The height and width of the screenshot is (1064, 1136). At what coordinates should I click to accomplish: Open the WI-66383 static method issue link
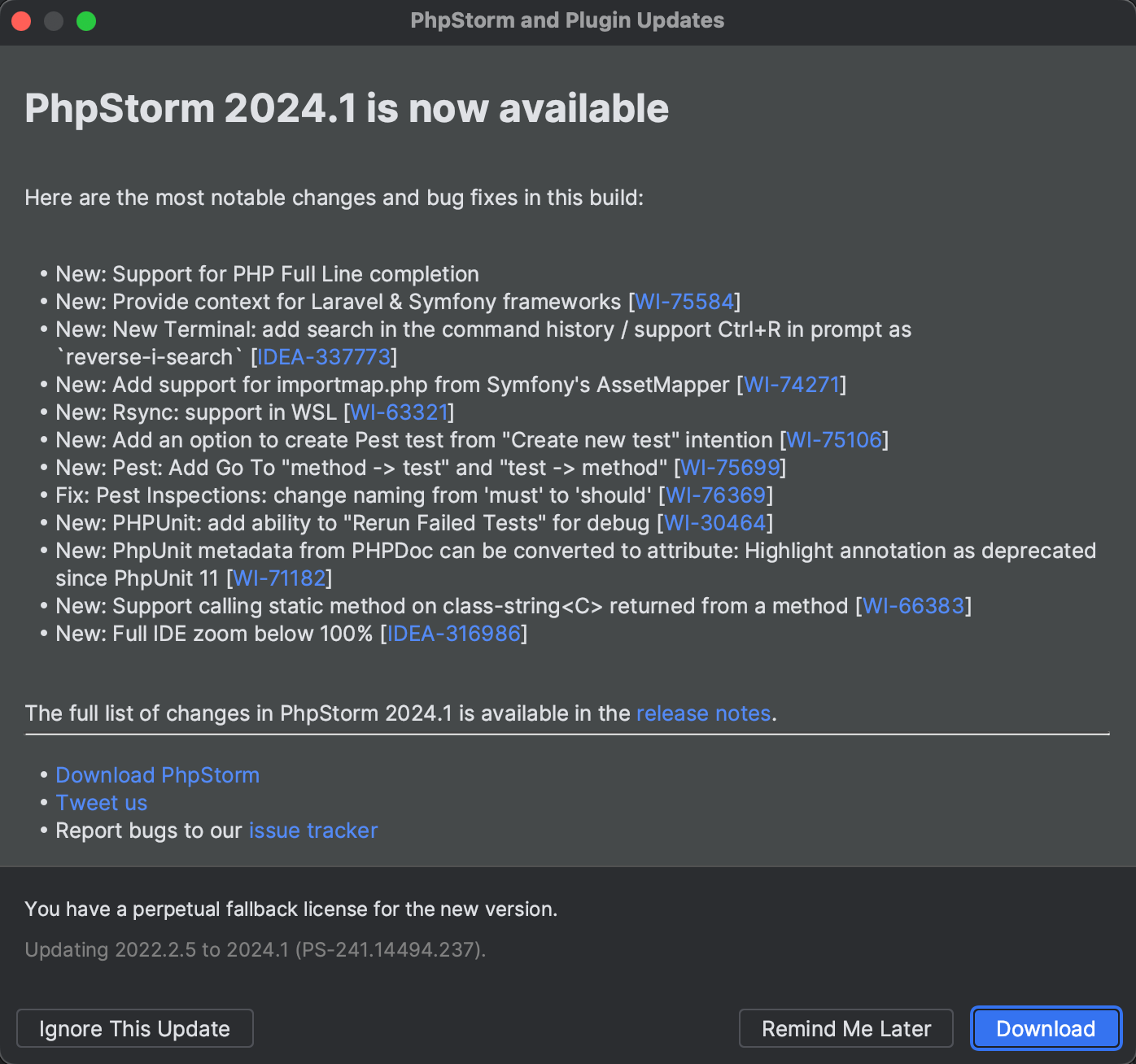coord(912,606)
